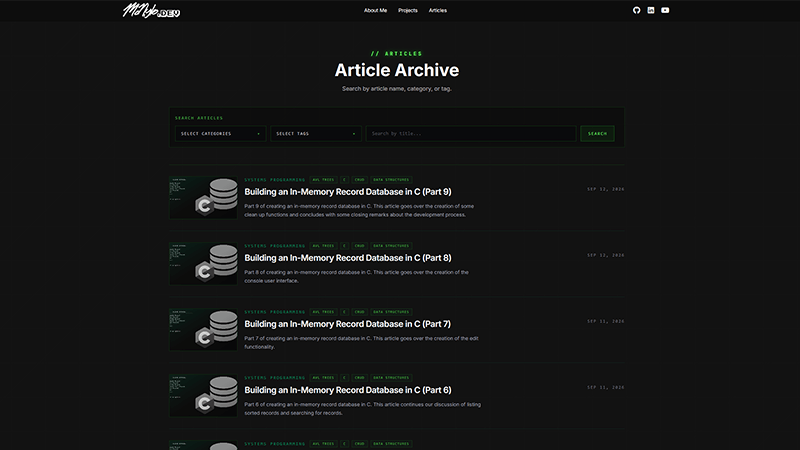800x450 pixels.
Task: Click the Part 7 description text
Action: pyautogui.click(x=361, y=342)
